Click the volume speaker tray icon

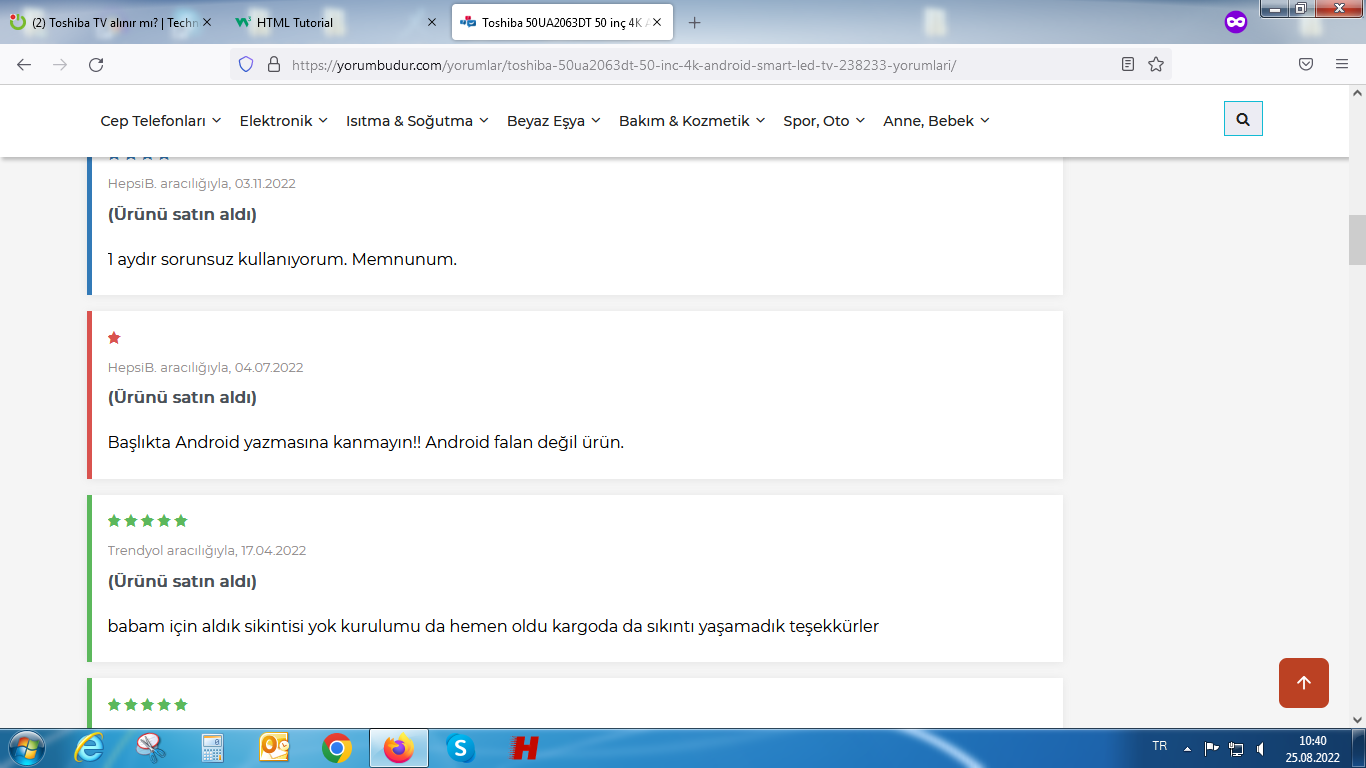1260,748
